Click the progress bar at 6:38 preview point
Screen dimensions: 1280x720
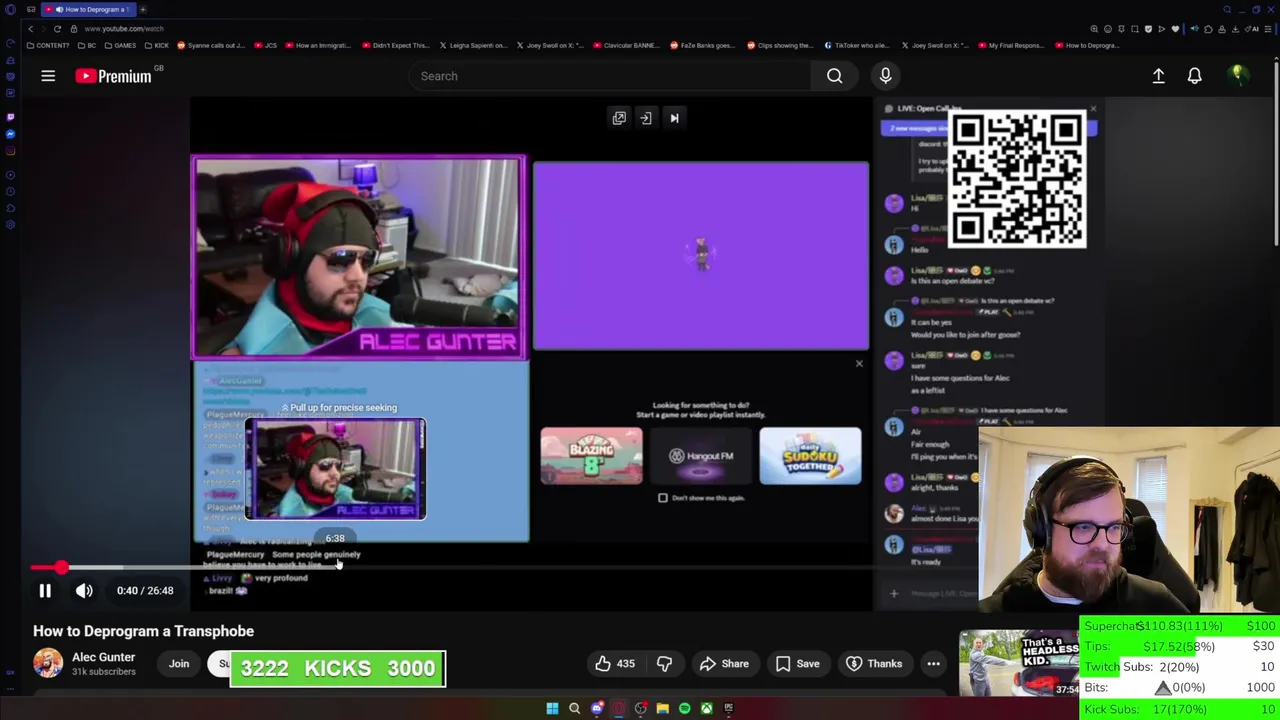335,568
